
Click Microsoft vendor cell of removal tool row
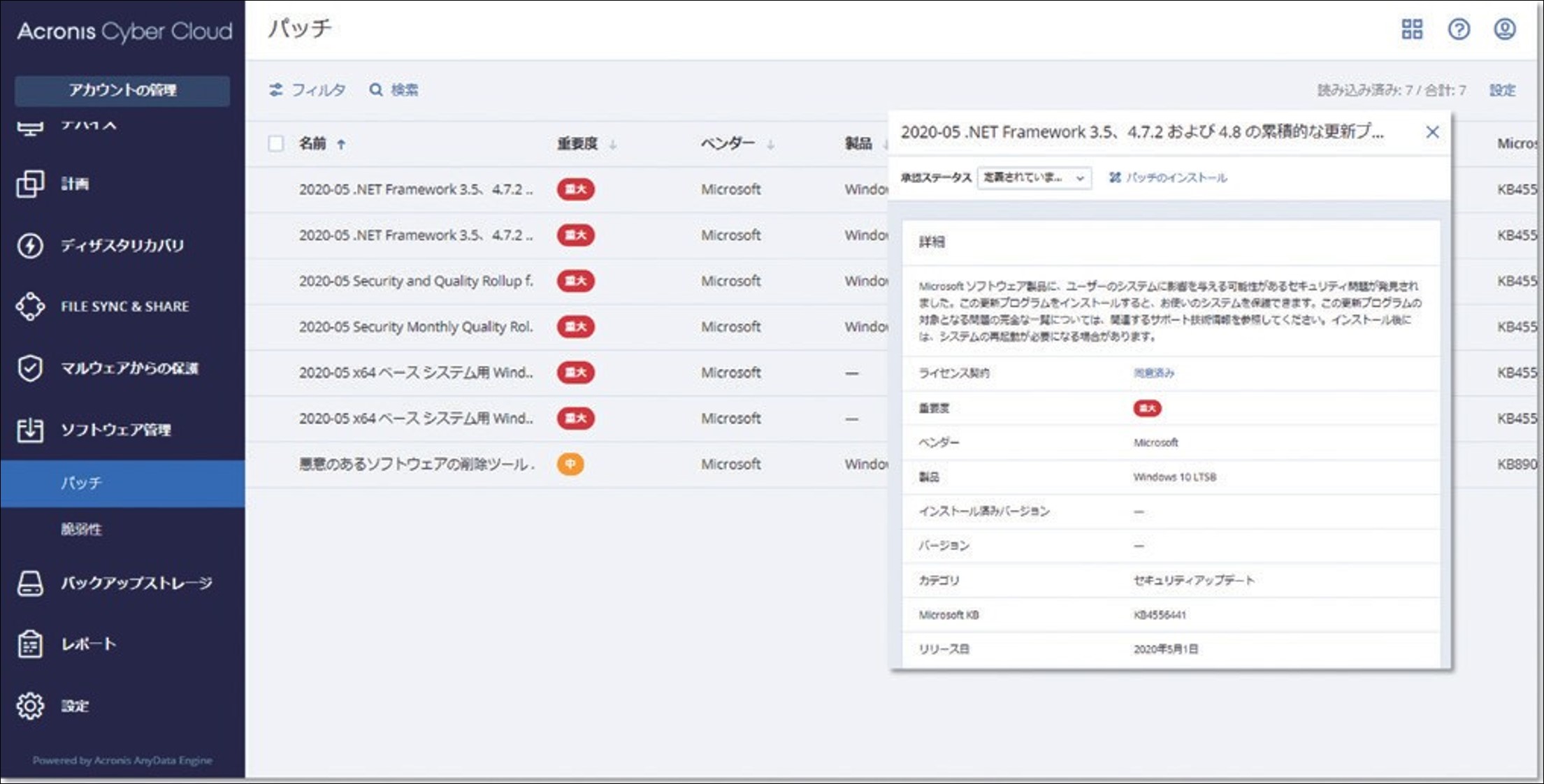click(730, 464)
